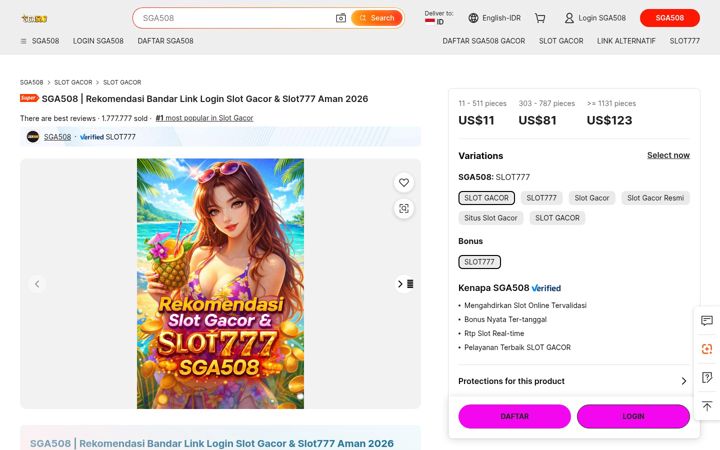Expand Protections for this product

574,381
